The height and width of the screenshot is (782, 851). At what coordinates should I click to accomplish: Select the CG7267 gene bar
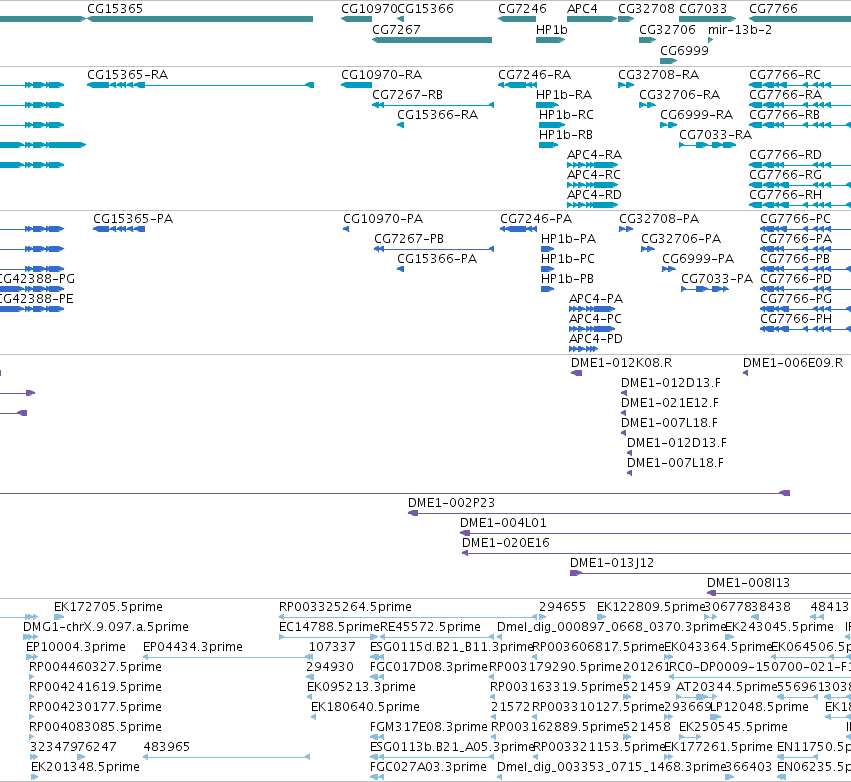(x=432, y=40)
